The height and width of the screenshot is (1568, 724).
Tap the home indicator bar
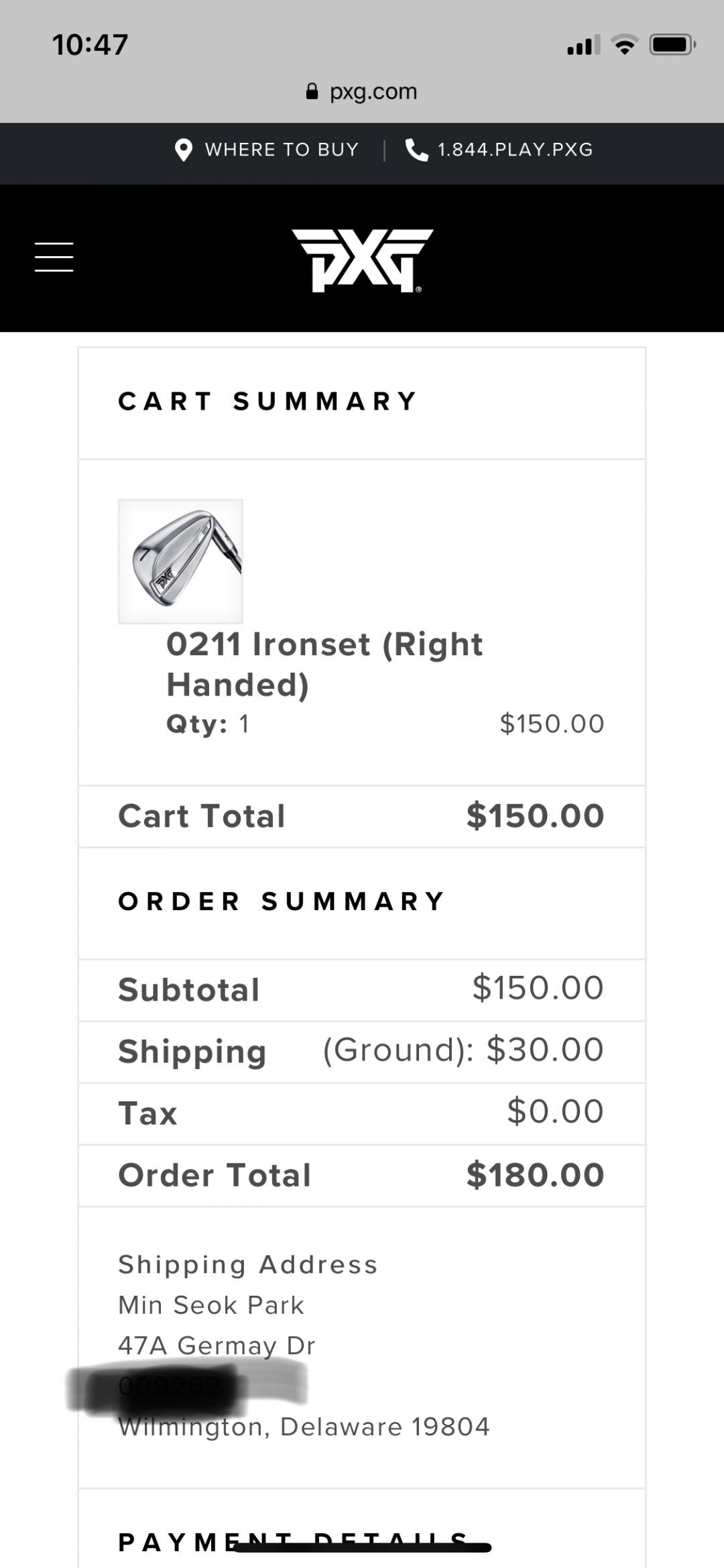pos(362,1548)
